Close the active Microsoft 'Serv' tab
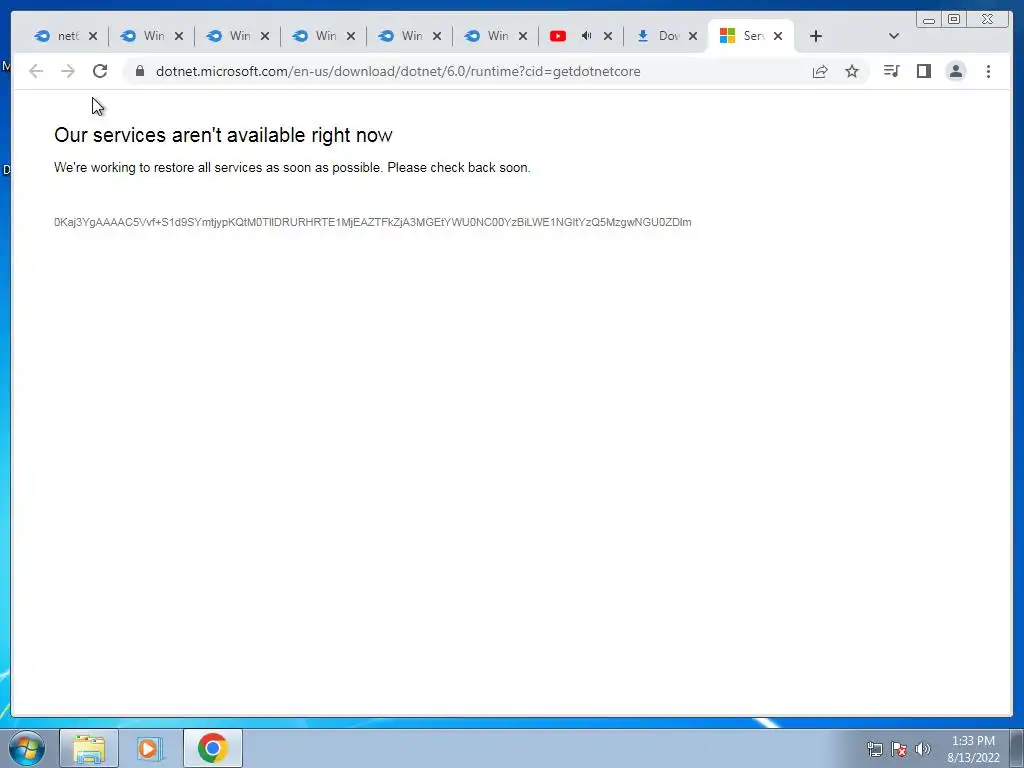This screenshot has height=768, width=1024. coord(778,36)
